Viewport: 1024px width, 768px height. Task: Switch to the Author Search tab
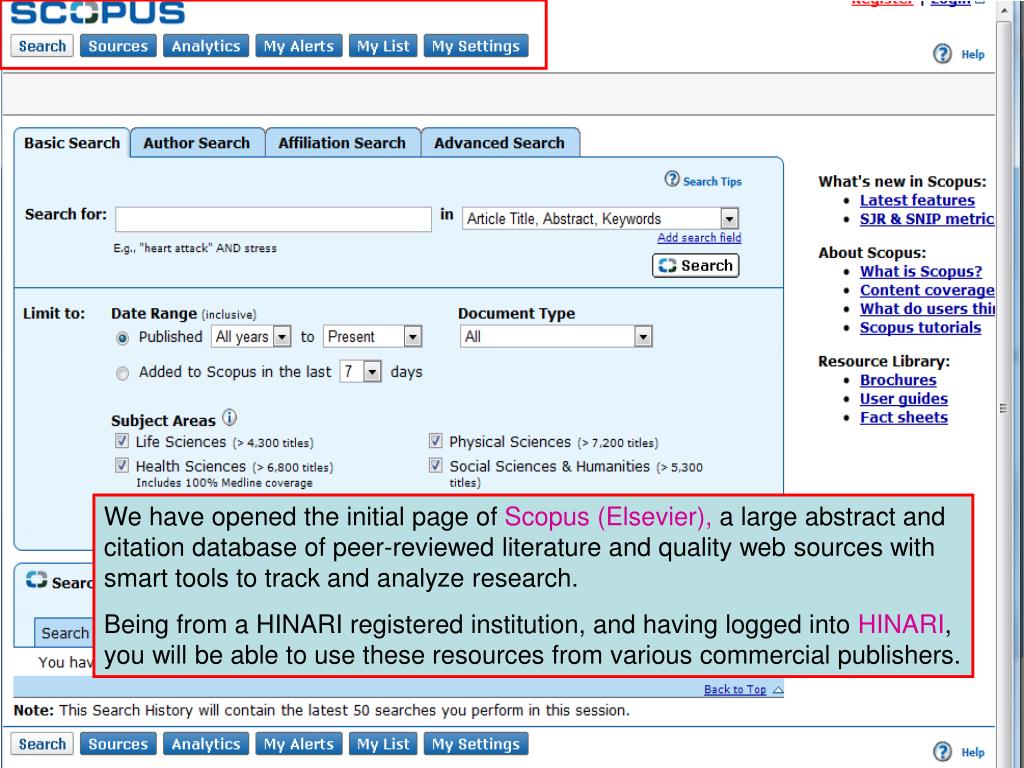point(197,143)
